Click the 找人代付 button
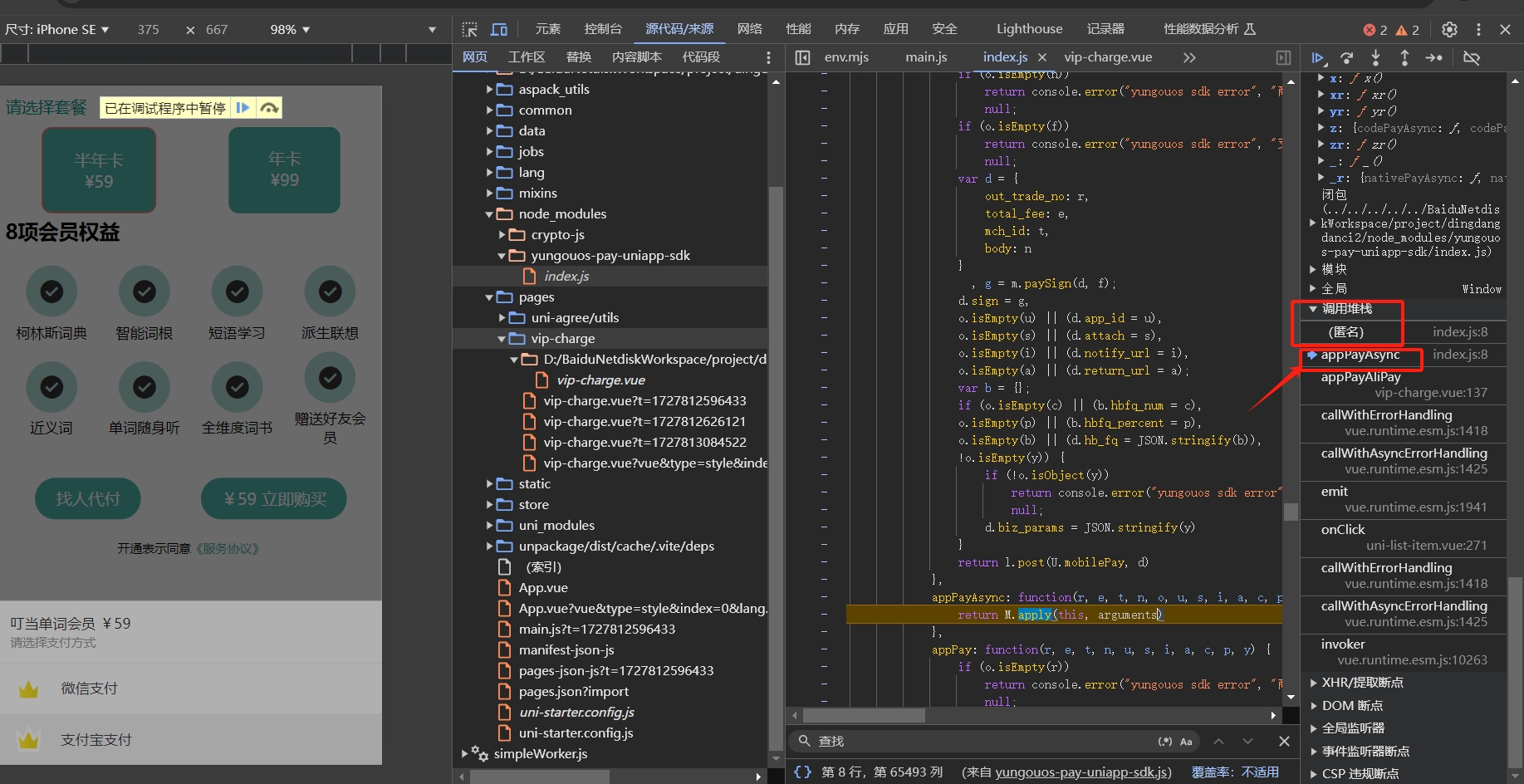Viewport: 1524px width, 784px height. (87, 498)
